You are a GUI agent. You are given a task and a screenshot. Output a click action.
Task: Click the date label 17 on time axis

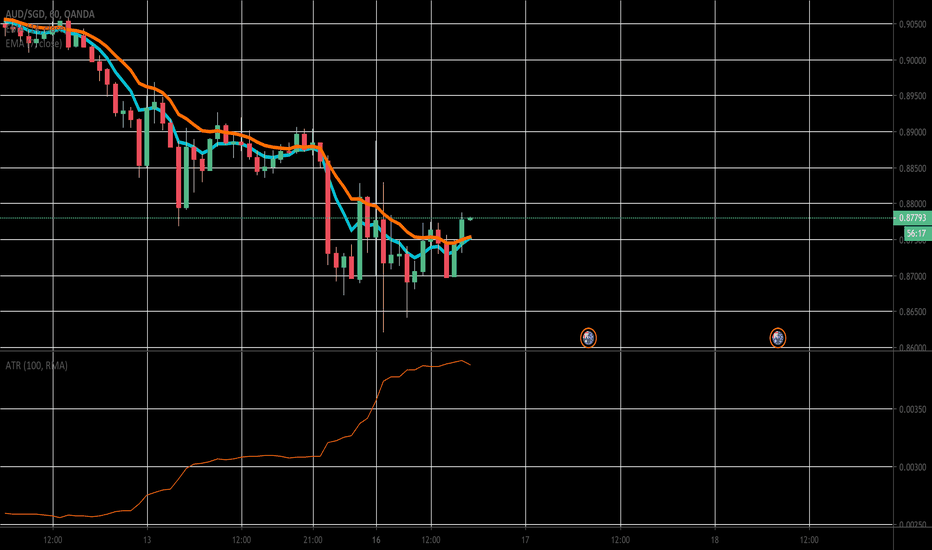(525, 540)
